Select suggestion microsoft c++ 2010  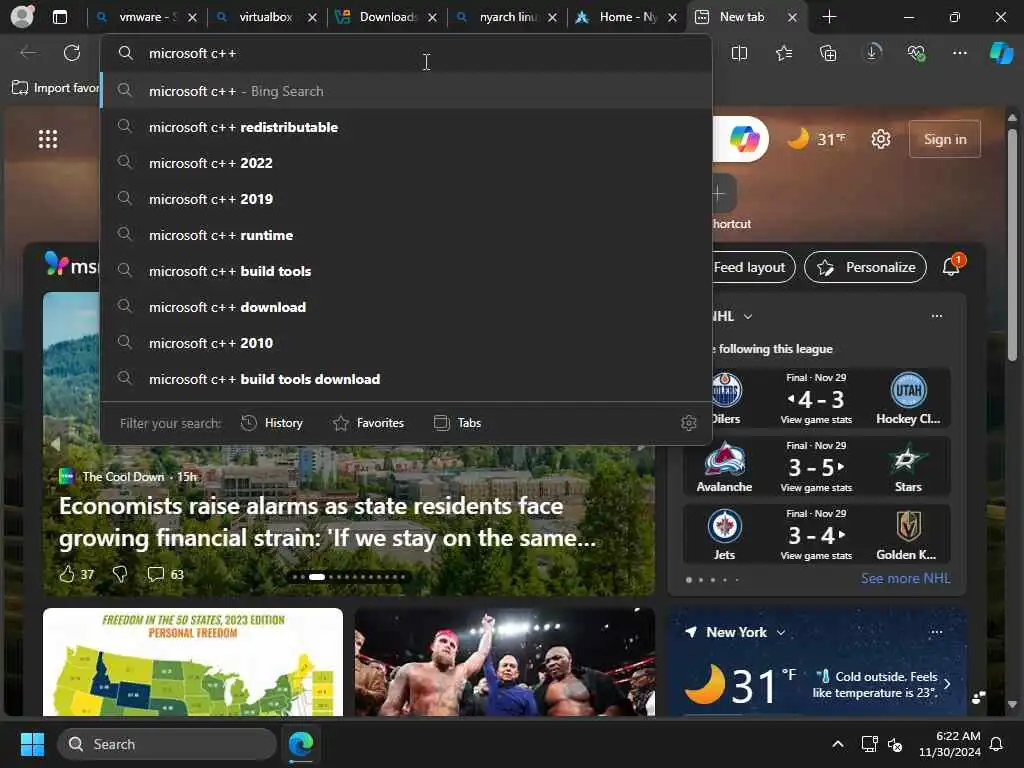pyautogui.click(x=406, y=342)
